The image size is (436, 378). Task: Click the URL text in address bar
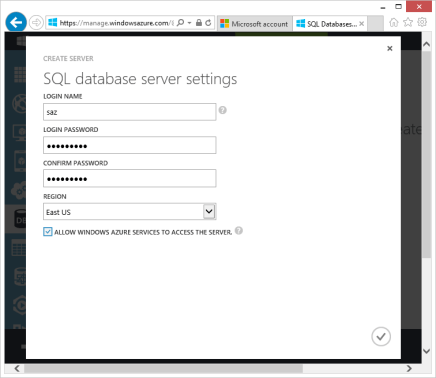[117, 23]
